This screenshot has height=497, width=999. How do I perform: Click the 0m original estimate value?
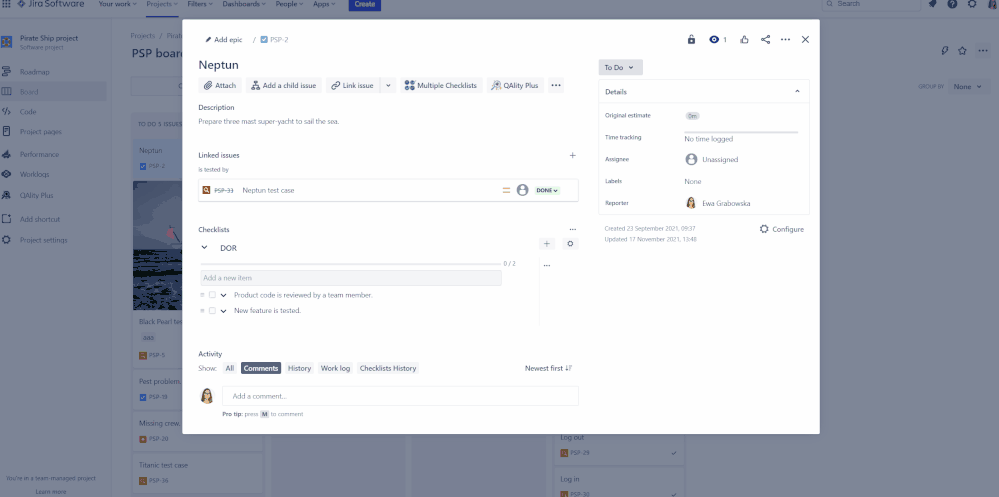click(x=693, y=116)
